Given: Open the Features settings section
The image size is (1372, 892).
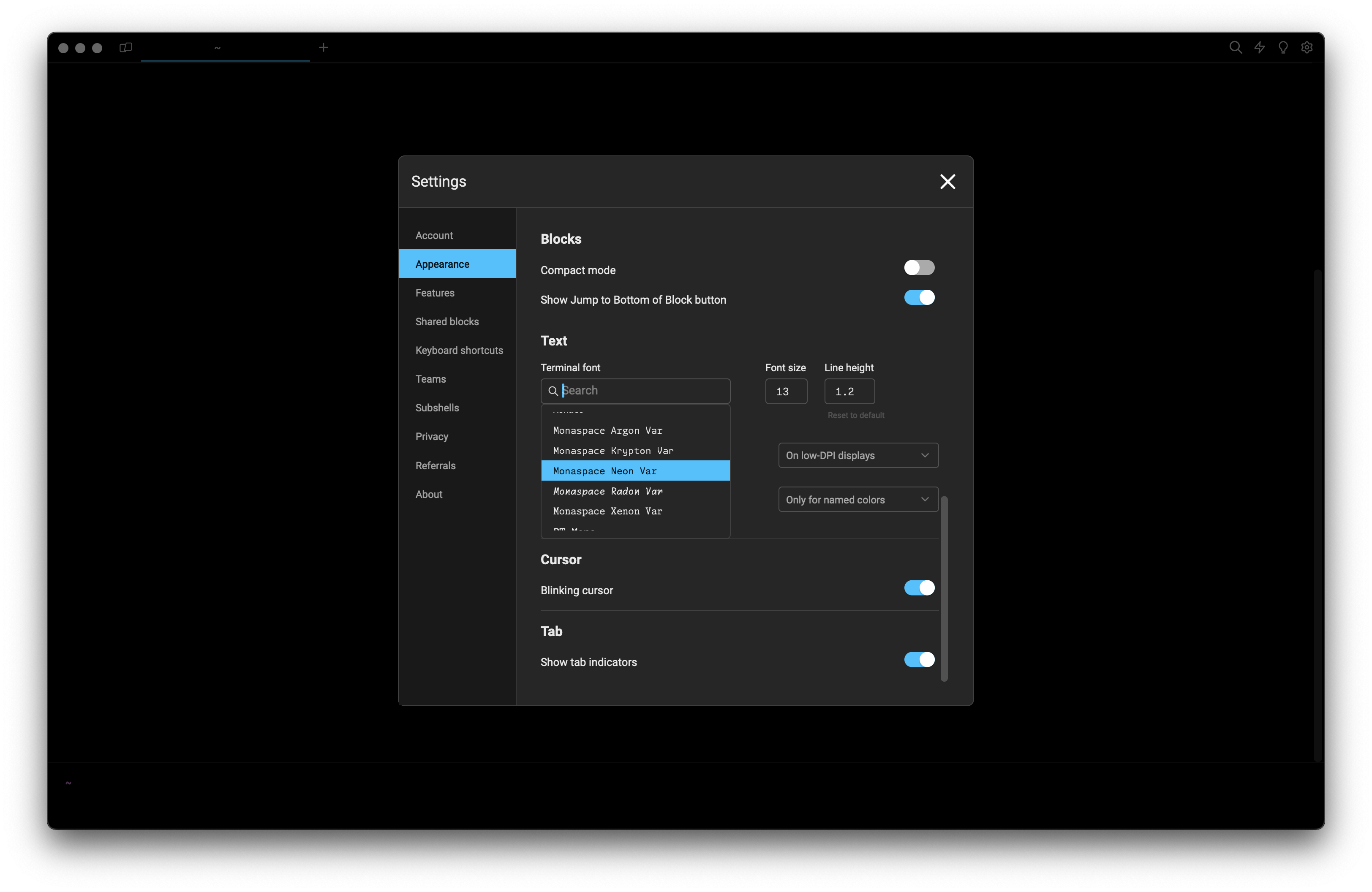Looking at the screenshot, I should pos(457,293).
